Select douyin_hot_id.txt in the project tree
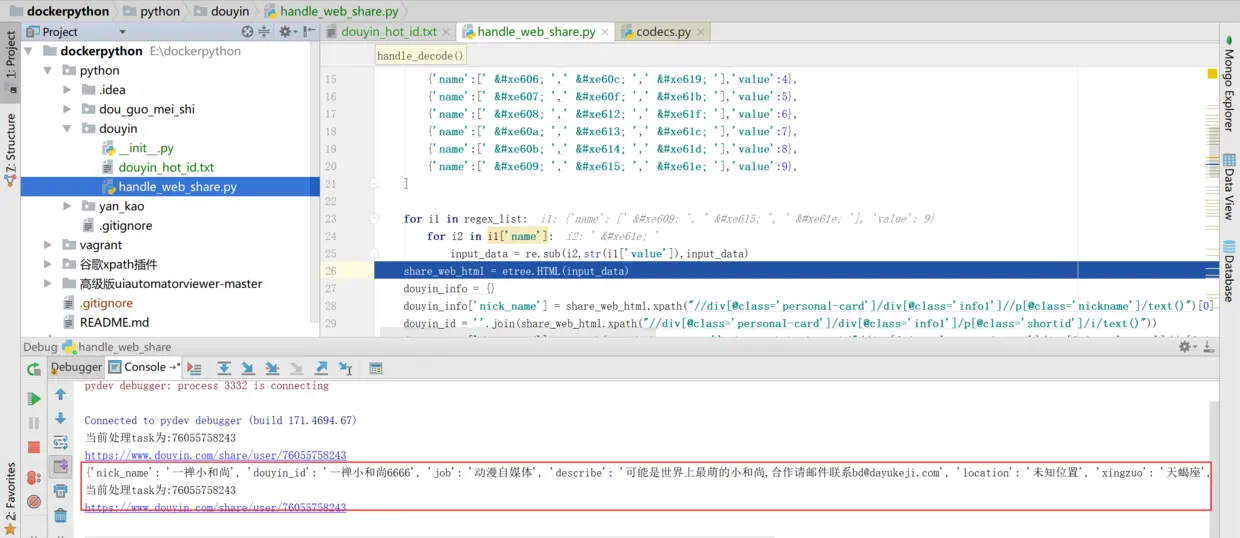1240x538 pixels. click(157, 167)
